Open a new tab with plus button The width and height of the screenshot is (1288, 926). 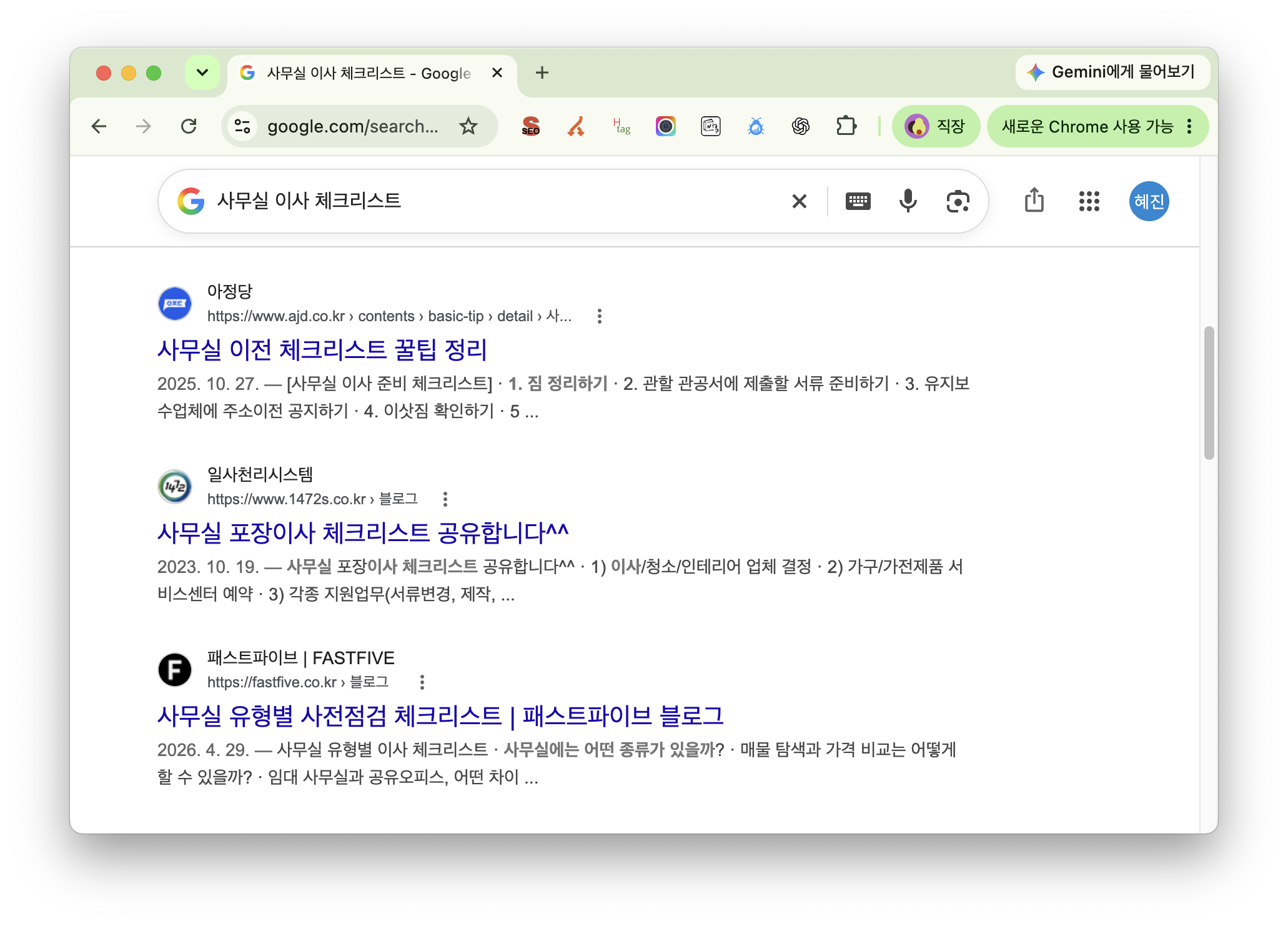(542, 72)
